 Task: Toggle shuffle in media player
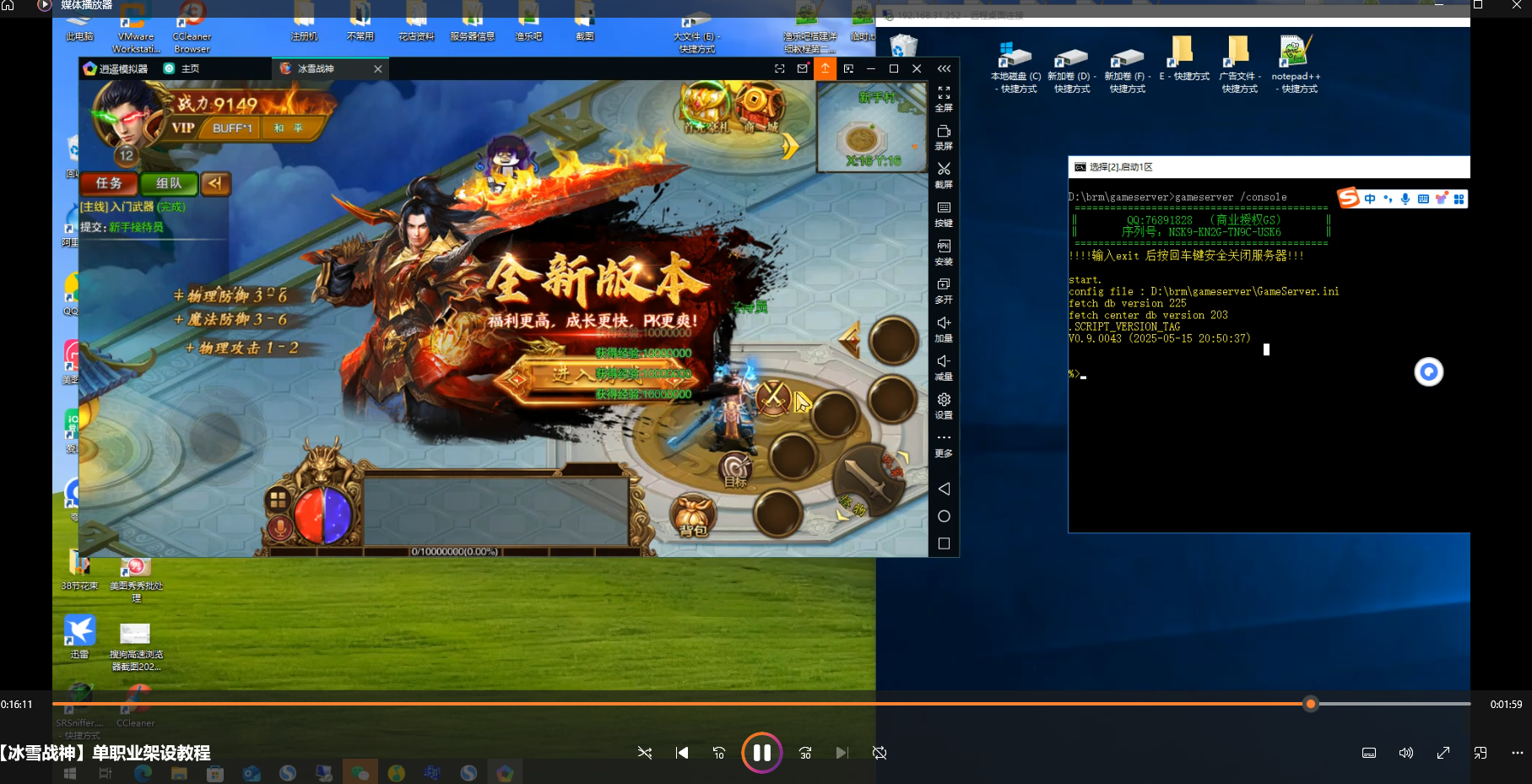click(x=645, y=753)
